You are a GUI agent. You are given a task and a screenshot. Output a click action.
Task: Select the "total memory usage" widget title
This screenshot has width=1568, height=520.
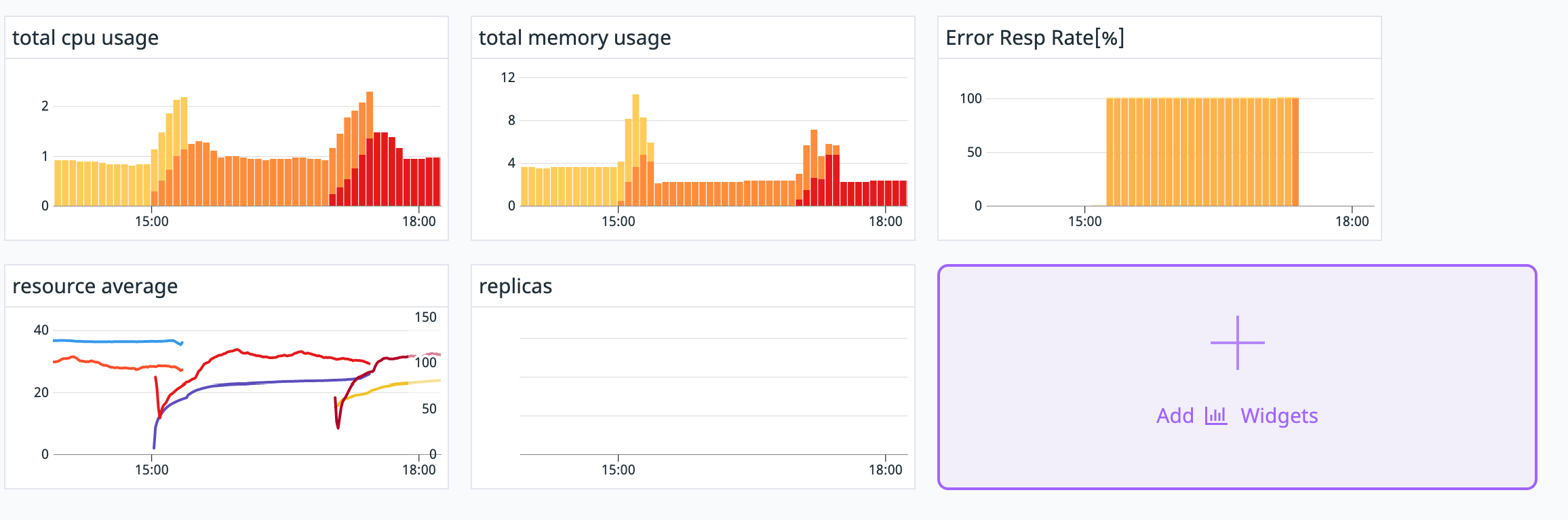574,38
